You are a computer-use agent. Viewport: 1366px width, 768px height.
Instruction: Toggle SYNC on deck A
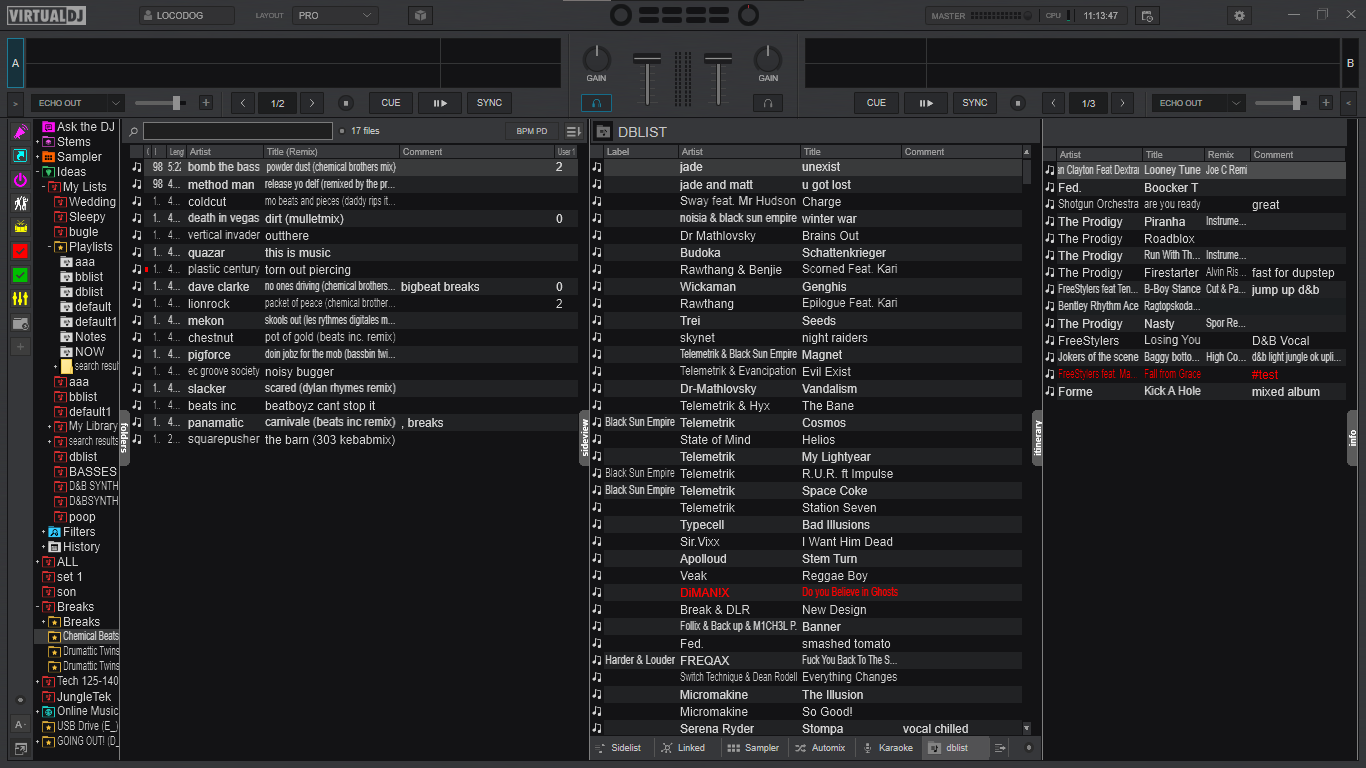click(x=489, y=103)
